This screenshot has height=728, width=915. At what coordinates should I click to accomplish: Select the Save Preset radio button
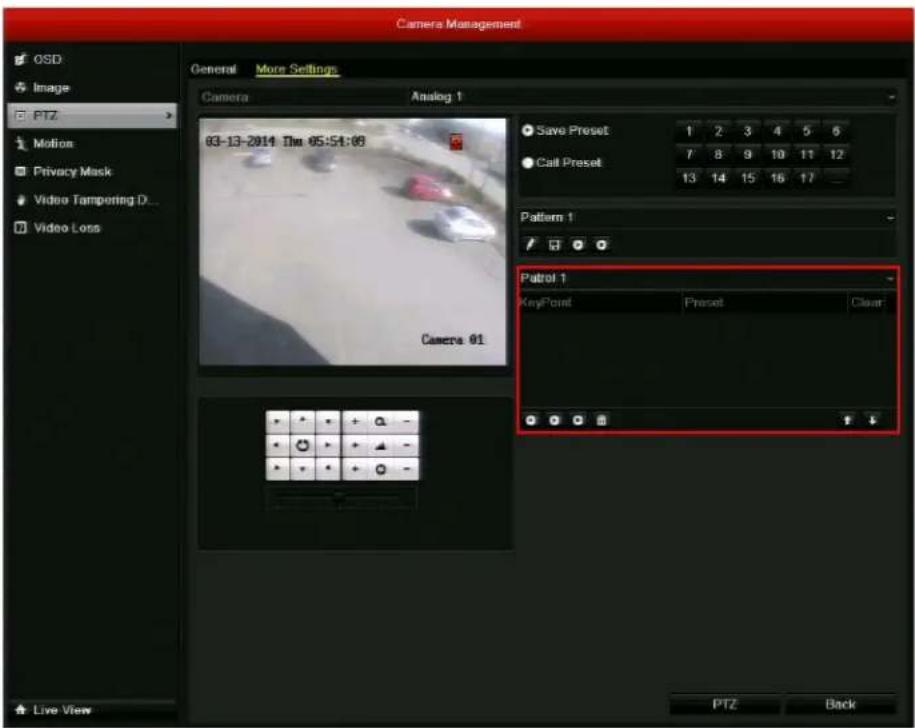point(528,130)
